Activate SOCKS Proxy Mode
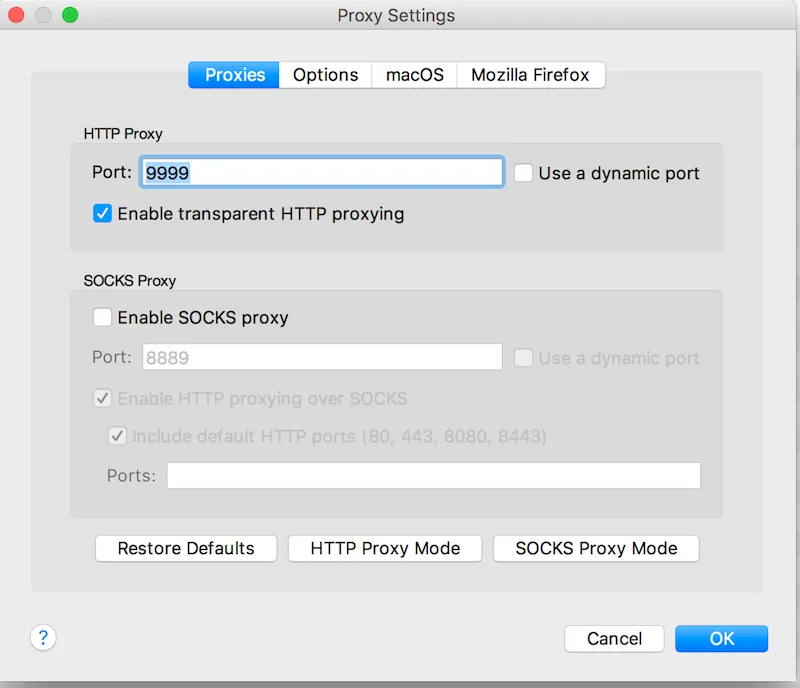Image resolution: width=800 pixels, height=688 pixels. pos(595,548)
